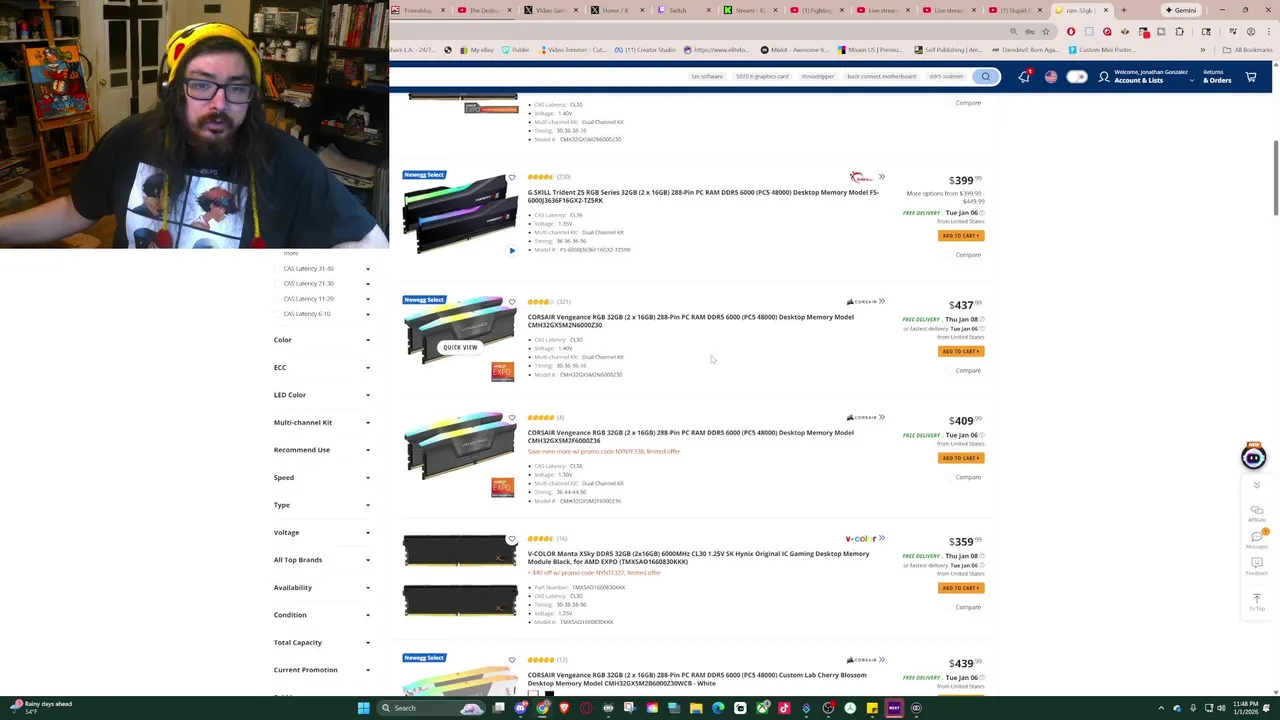Open the Windows Start button
This screenshot has height=720, width=1280.
(x=363, y=708)
